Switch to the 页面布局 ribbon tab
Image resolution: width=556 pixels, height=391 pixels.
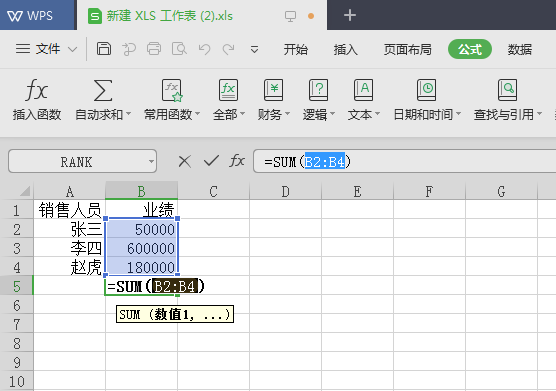407,49
